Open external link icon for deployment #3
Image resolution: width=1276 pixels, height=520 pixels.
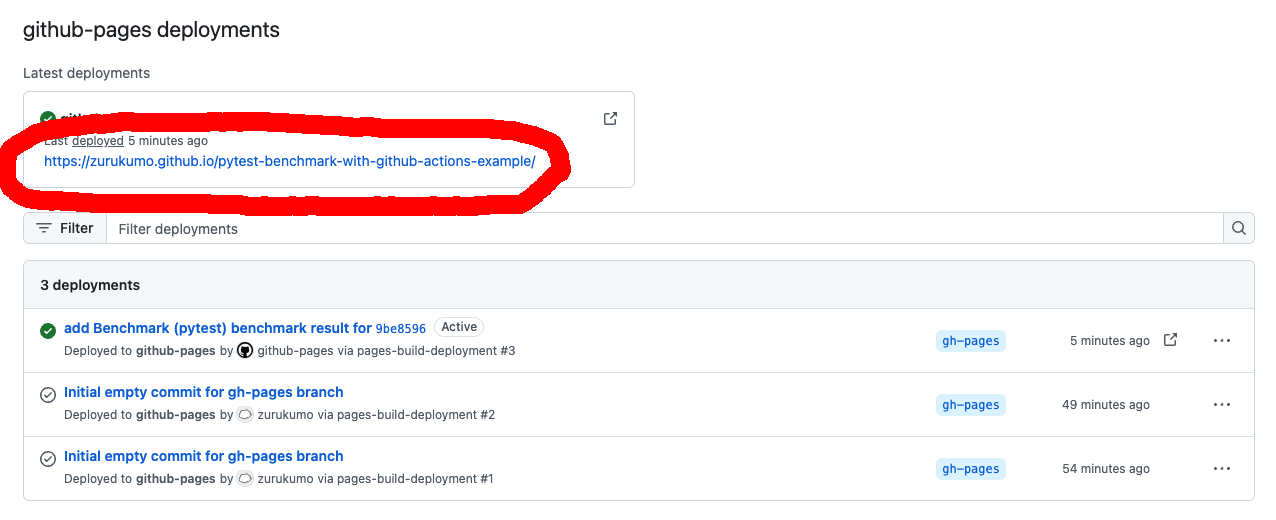click(x=1170, y=340)
